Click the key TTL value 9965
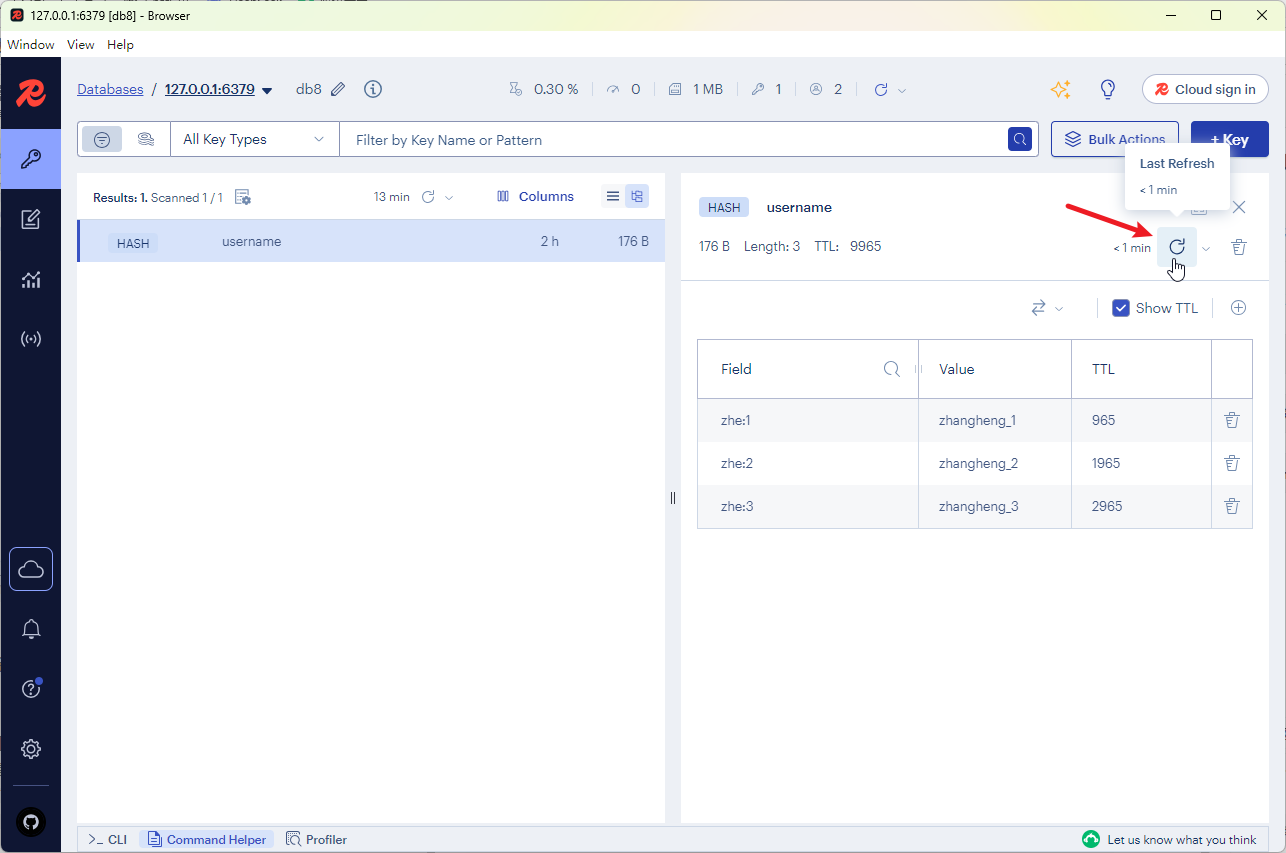Image resolution: width=1286 pixels, height=853 pixels. [866, 246]
